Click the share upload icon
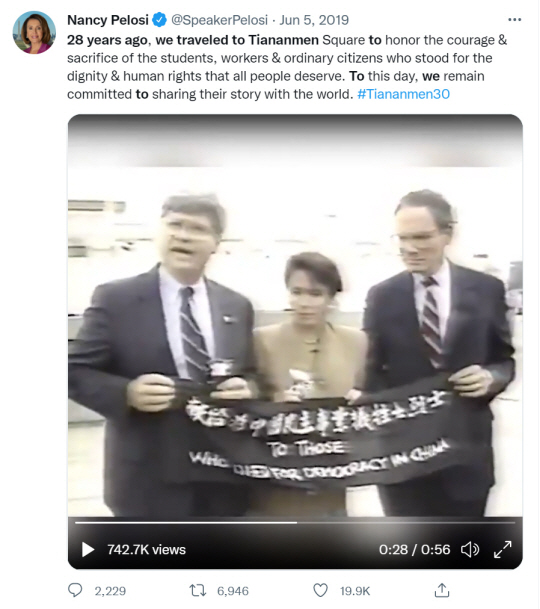 pos(442,590)
